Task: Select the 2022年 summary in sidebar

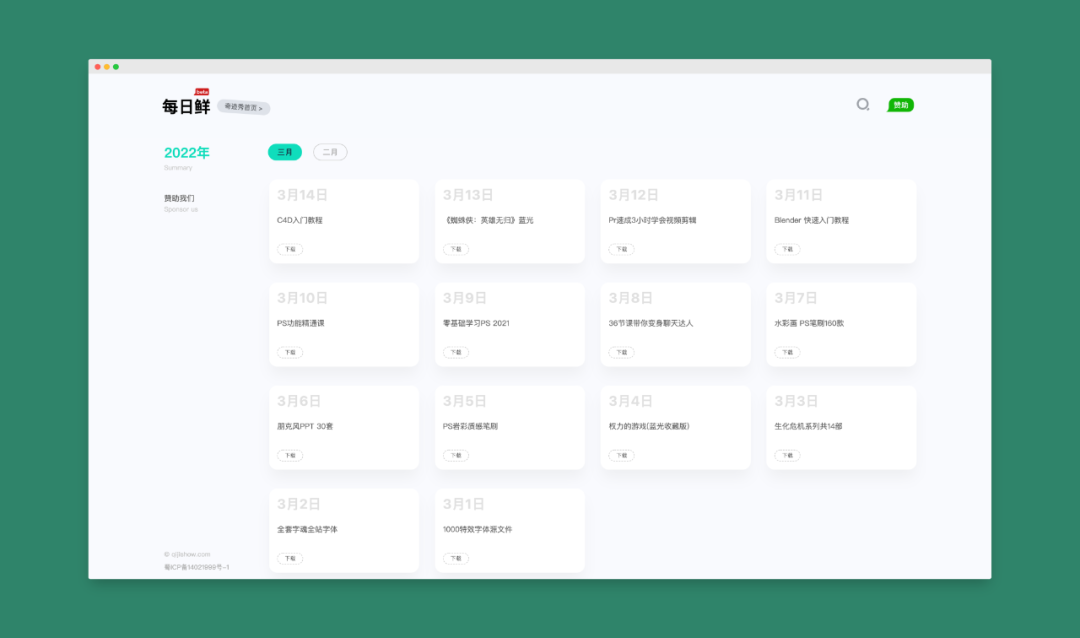Action: click(x=187, y=157)
